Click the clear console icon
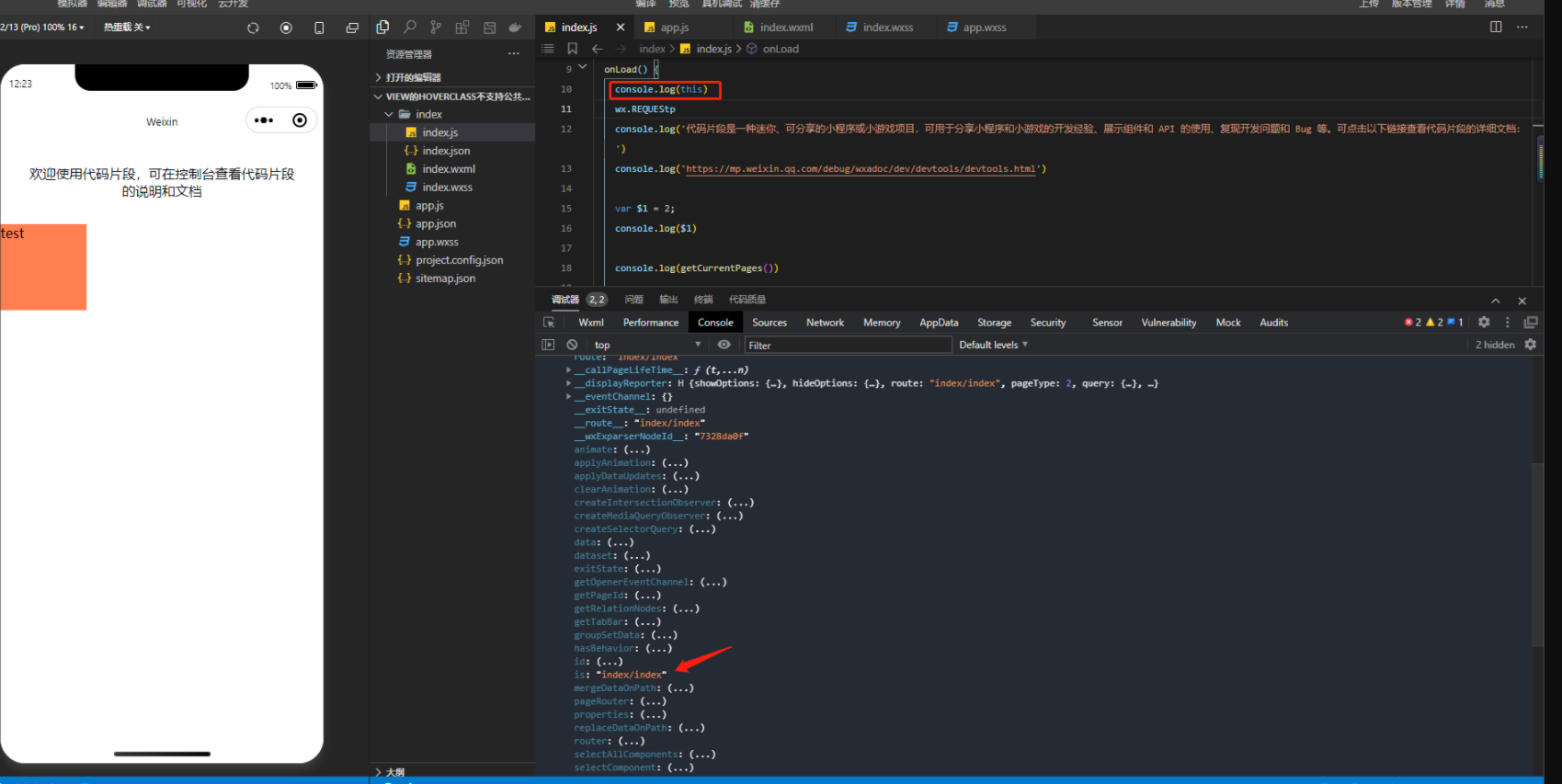 (572, 345)
